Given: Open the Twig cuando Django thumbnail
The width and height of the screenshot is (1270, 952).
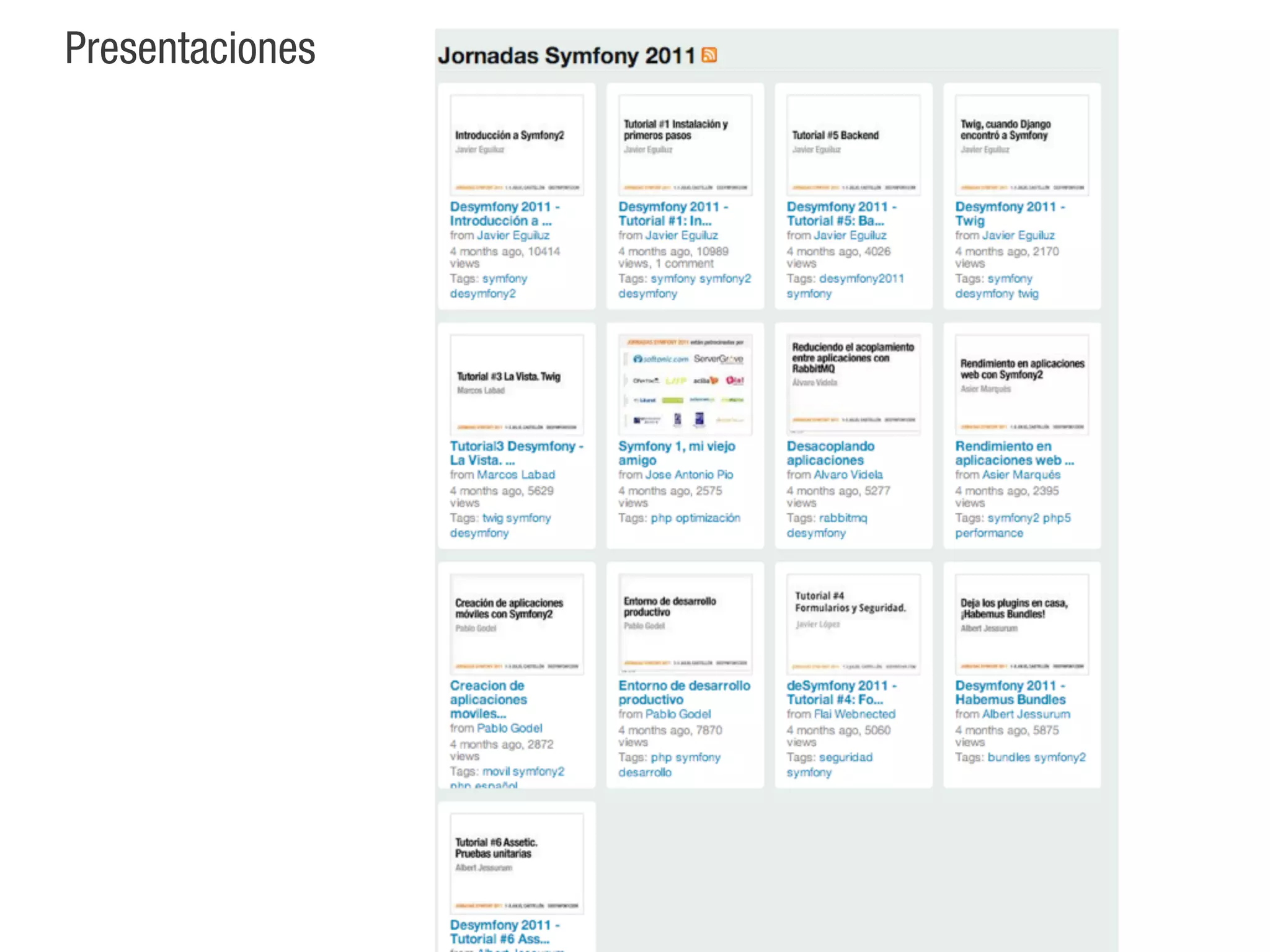Looking at the screenshot, I should point(1021,144).
